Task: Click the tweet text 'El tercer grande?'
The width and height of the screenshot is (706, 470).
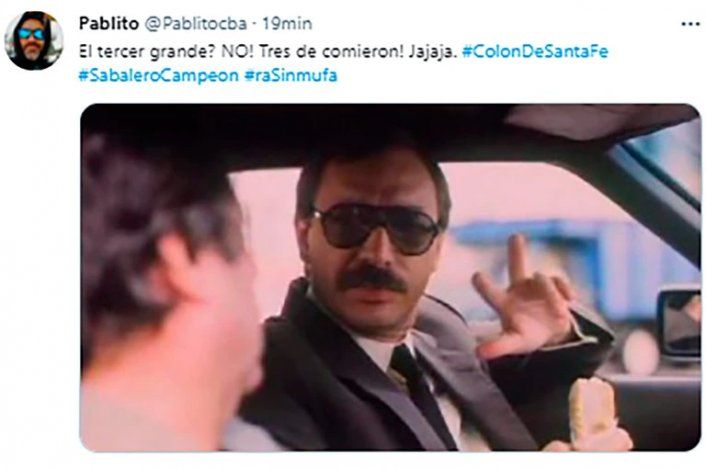Action: (x=147, y=52)
